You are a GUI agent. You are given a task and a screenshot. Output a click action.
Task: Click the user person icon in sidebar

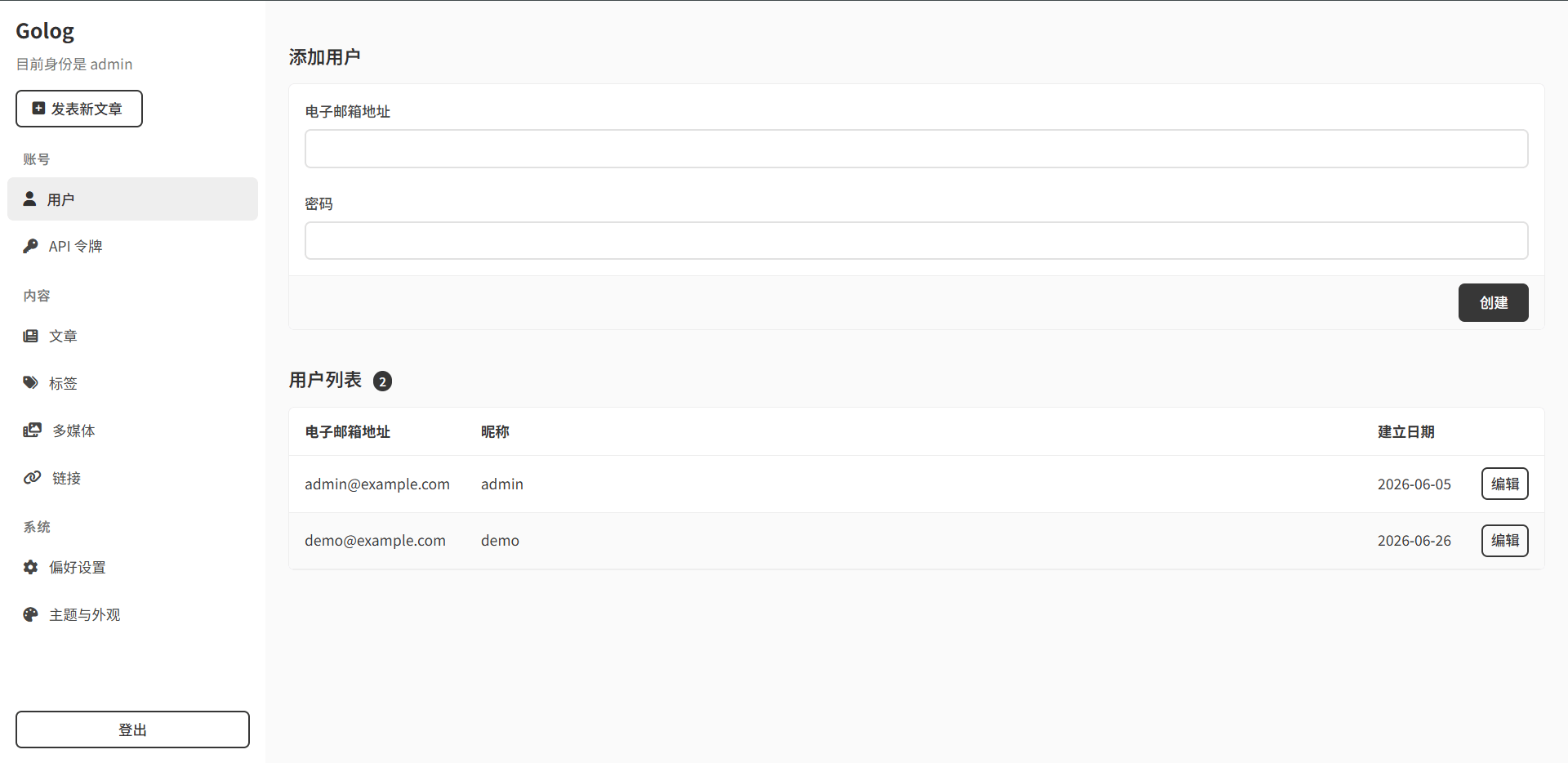click(29, 199)
